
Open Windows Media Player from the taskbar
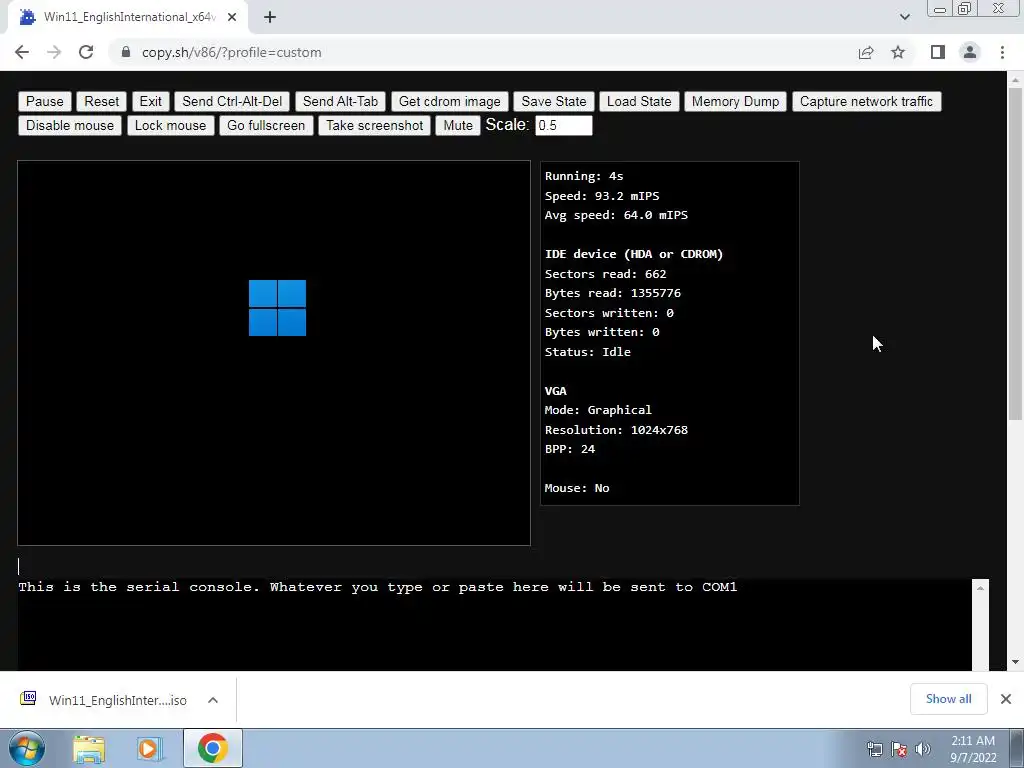pyautogui.click(x=150, y=748)
